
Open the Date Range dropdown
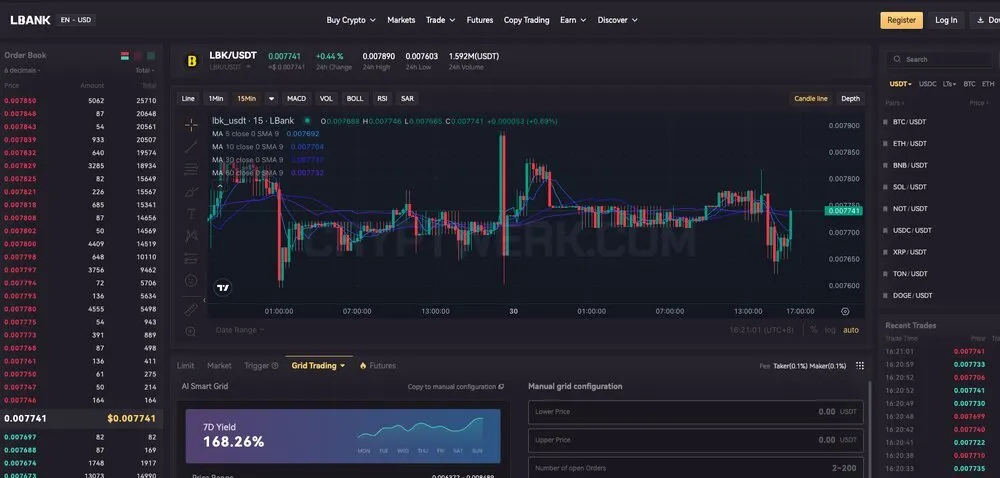pos(240,330)
